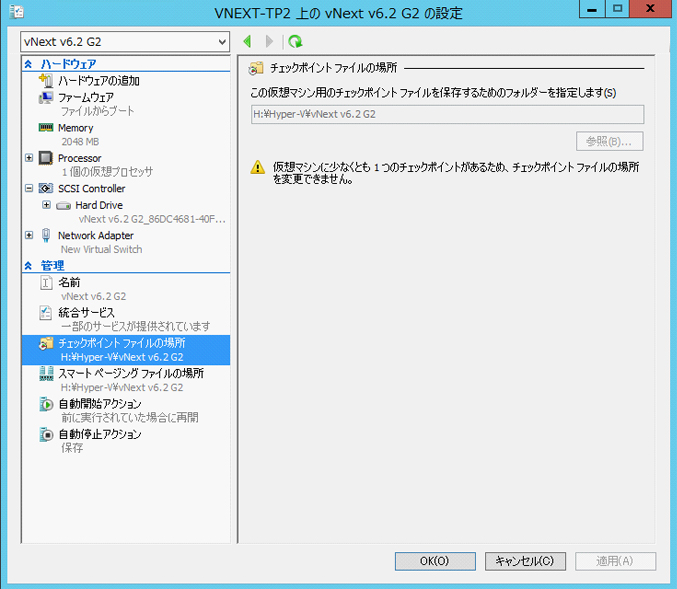This screenshot has height=589, width=677.
Task: Click the ファイルからブート text
Action: (x=97, y=111)
